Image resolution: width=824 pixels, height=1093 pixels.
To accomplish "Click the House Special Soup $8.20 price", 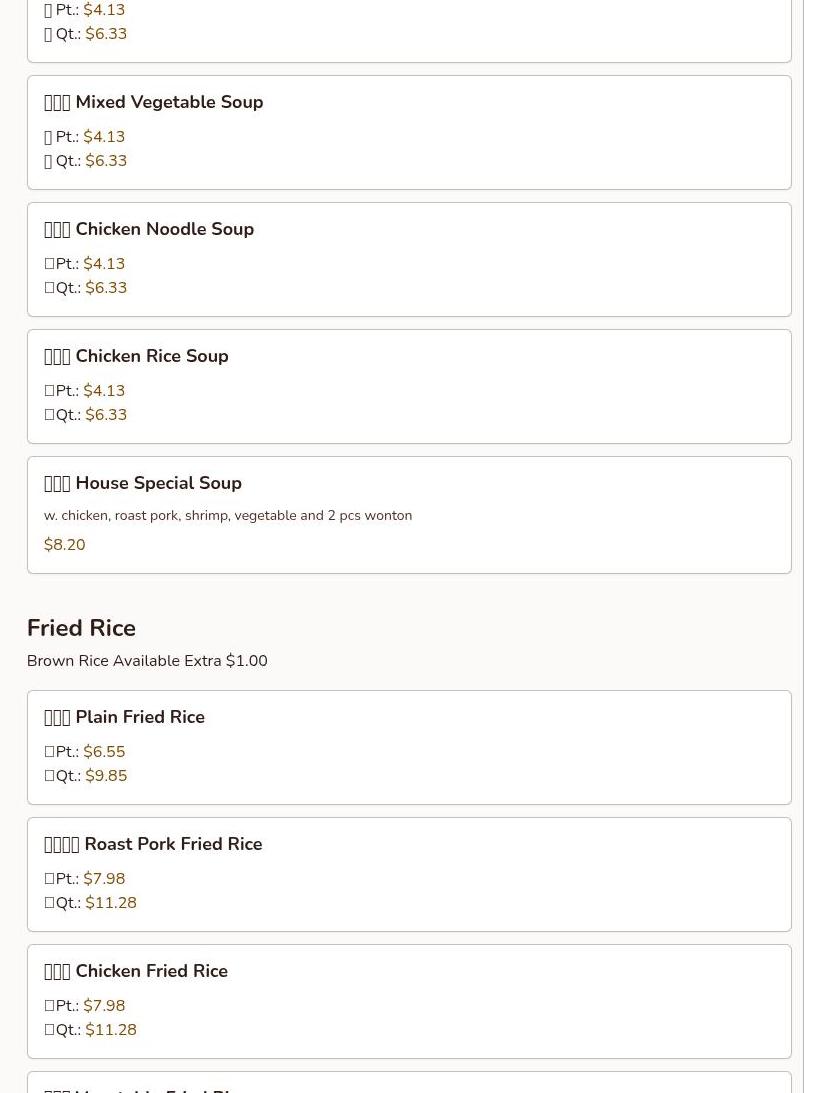I will pyautogui.click(x=64, y=545).
